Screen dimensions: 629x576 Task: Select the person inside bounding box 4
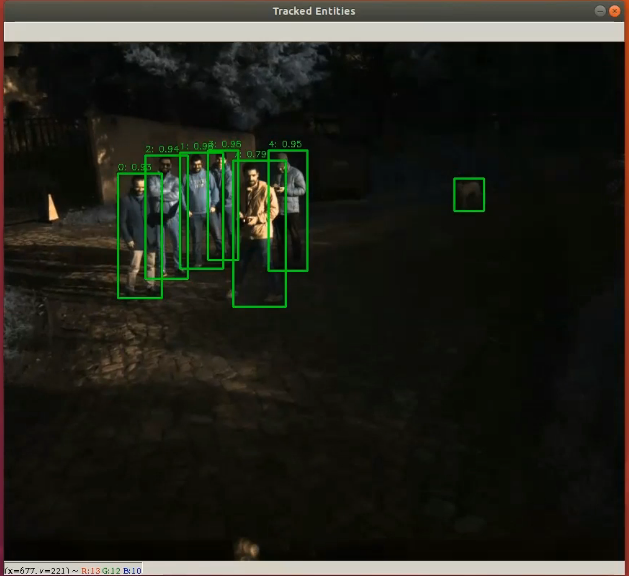pos(288,210)
